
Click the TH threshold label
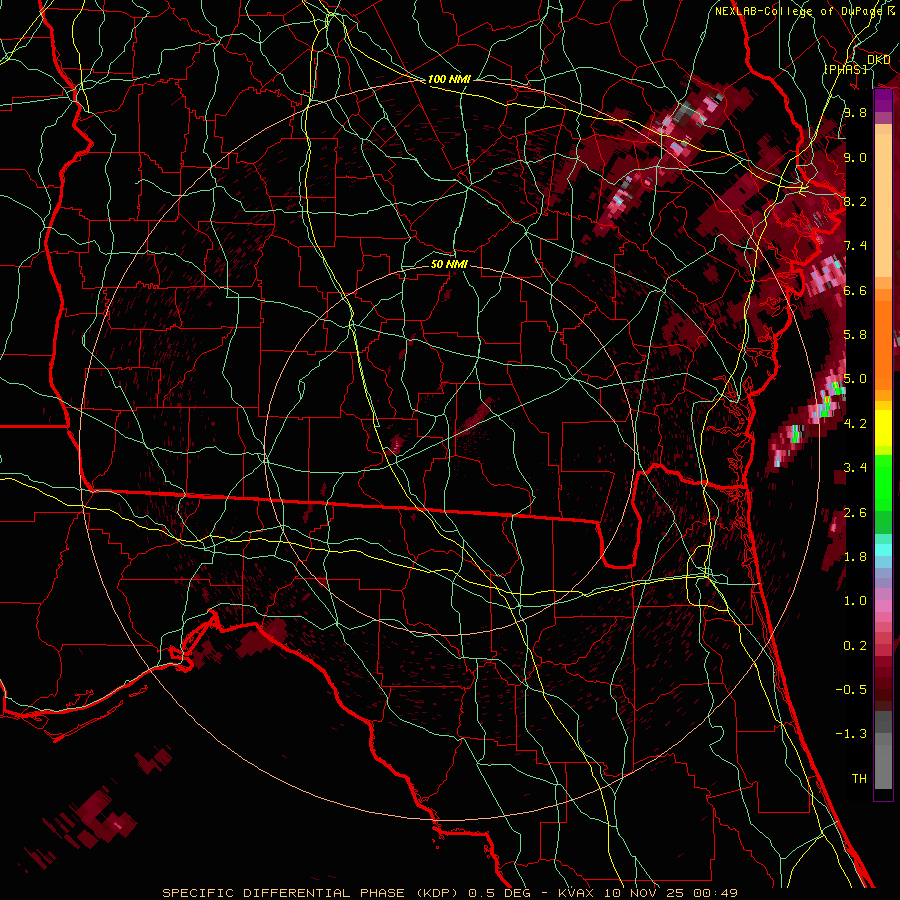pos(859,779)
